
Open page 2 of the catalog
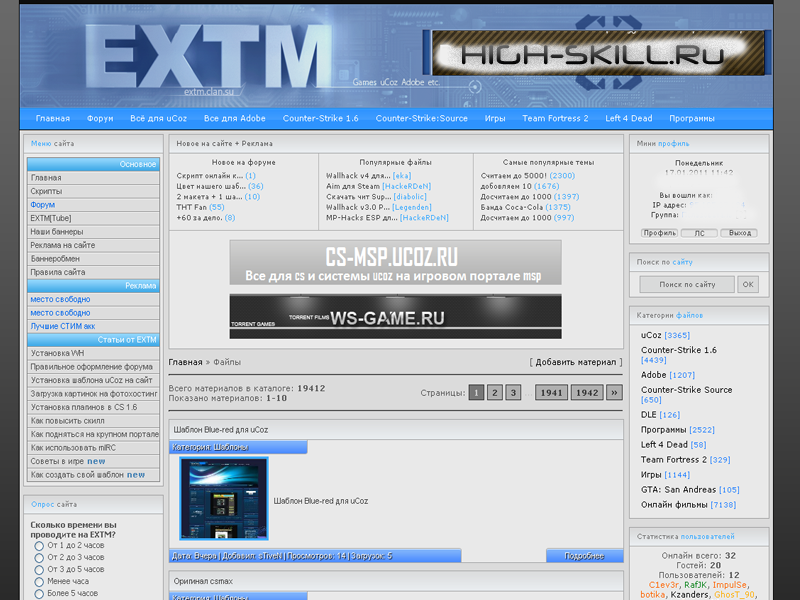(494, 393)
